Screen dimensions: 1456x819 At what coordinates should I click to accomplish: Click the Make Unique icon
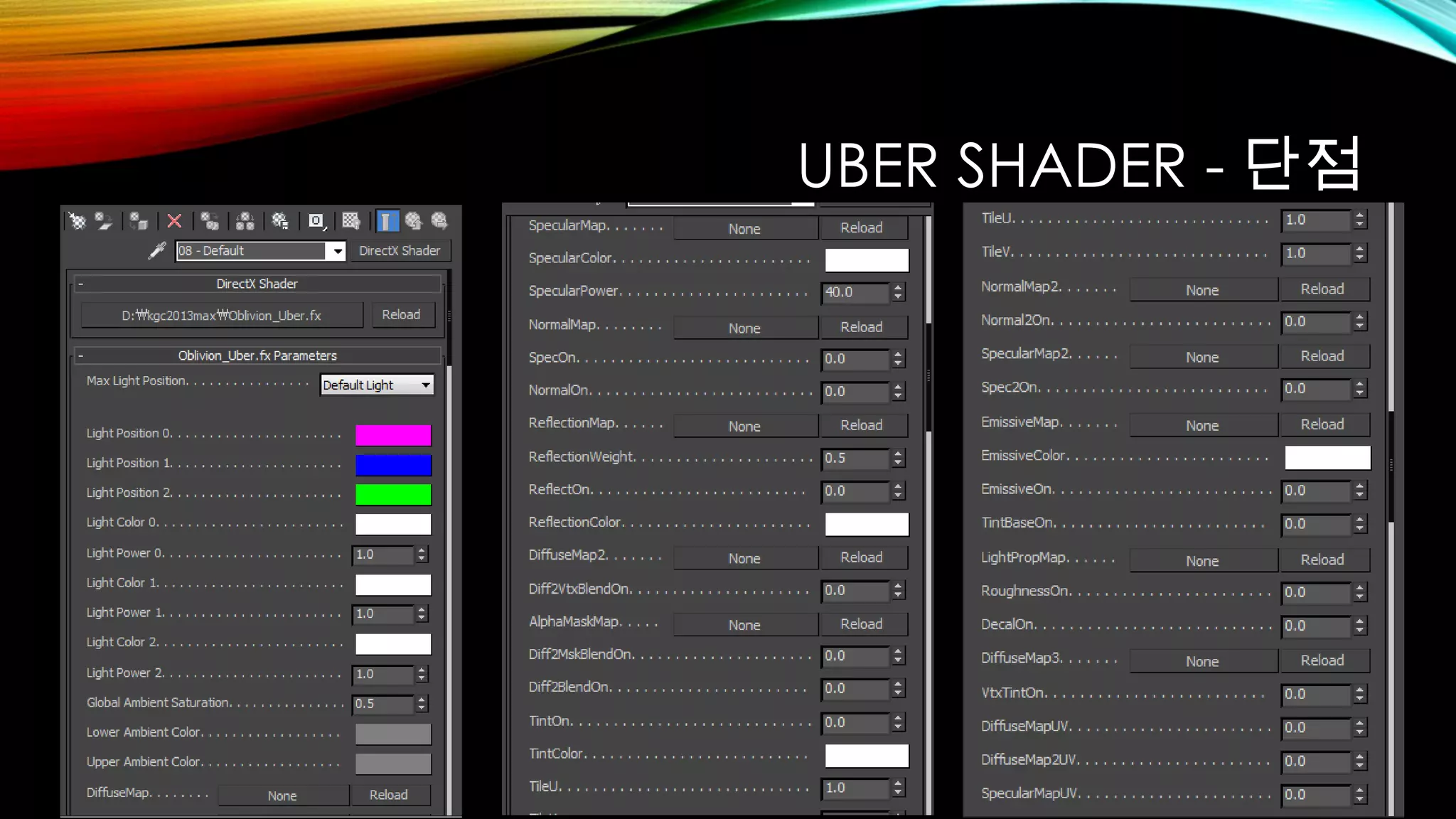click(245, 221)
